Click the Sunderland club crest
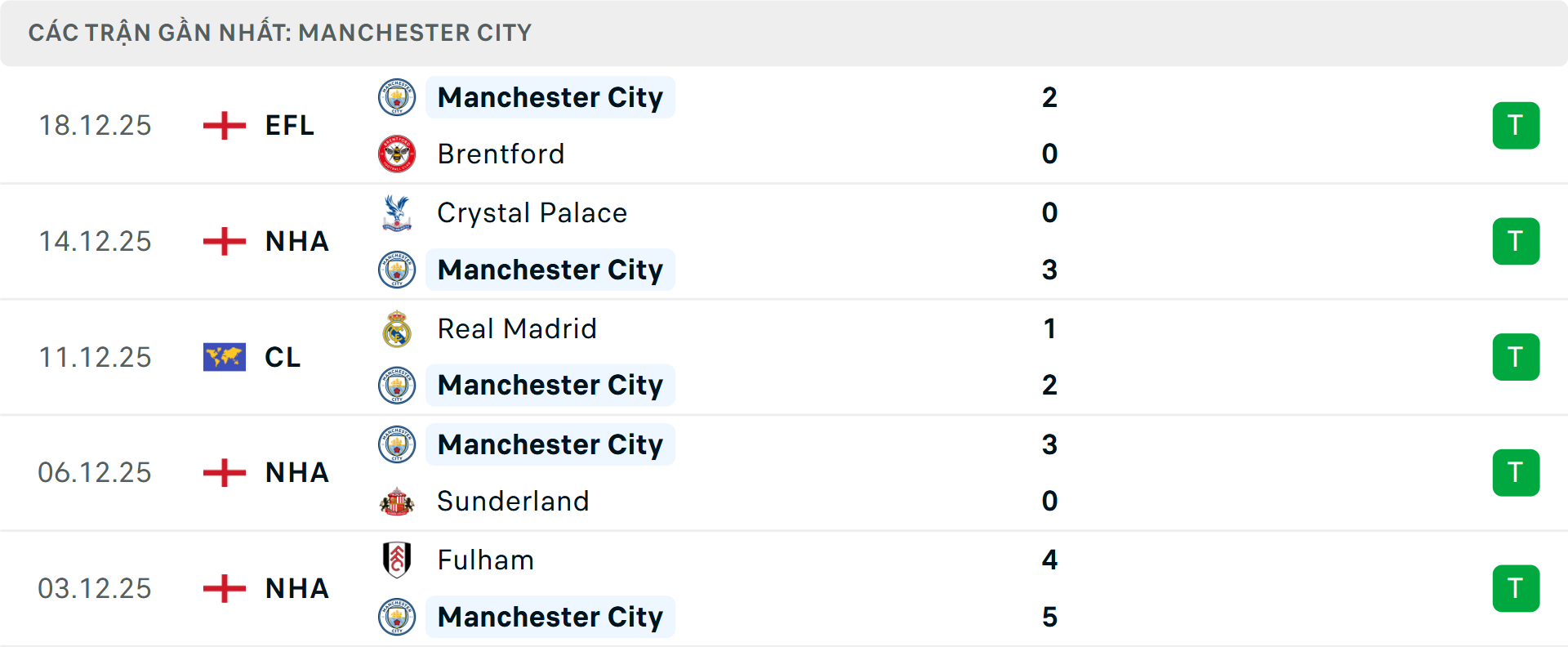Screen dimensions: 1568x647 (x=397, y=501)
